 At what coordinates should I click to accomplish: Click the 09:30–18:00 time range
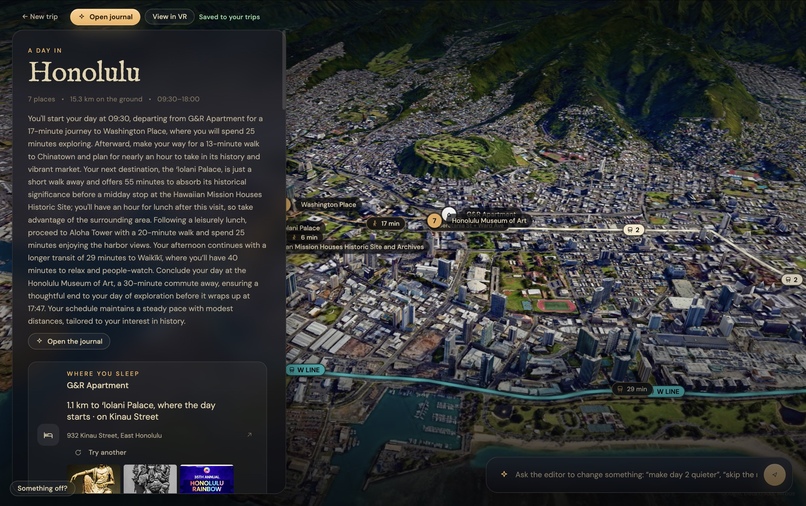(178, 99)
